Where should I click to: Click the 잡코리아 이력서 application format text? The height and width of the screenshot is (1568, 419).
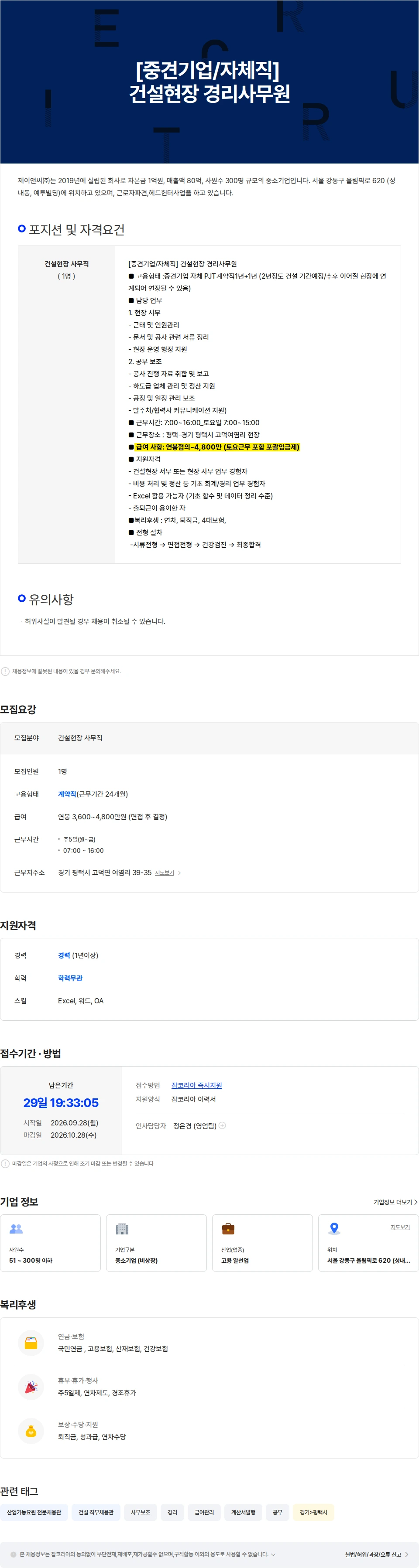[194, 1099]
